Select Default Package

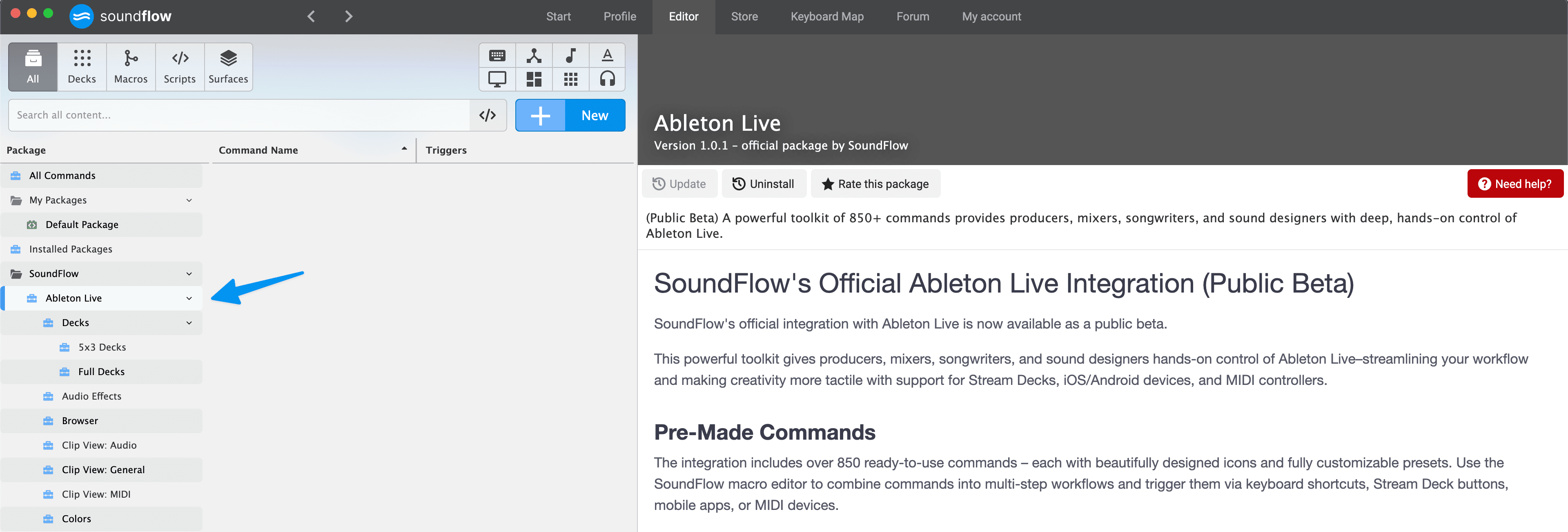pos(101,224)
